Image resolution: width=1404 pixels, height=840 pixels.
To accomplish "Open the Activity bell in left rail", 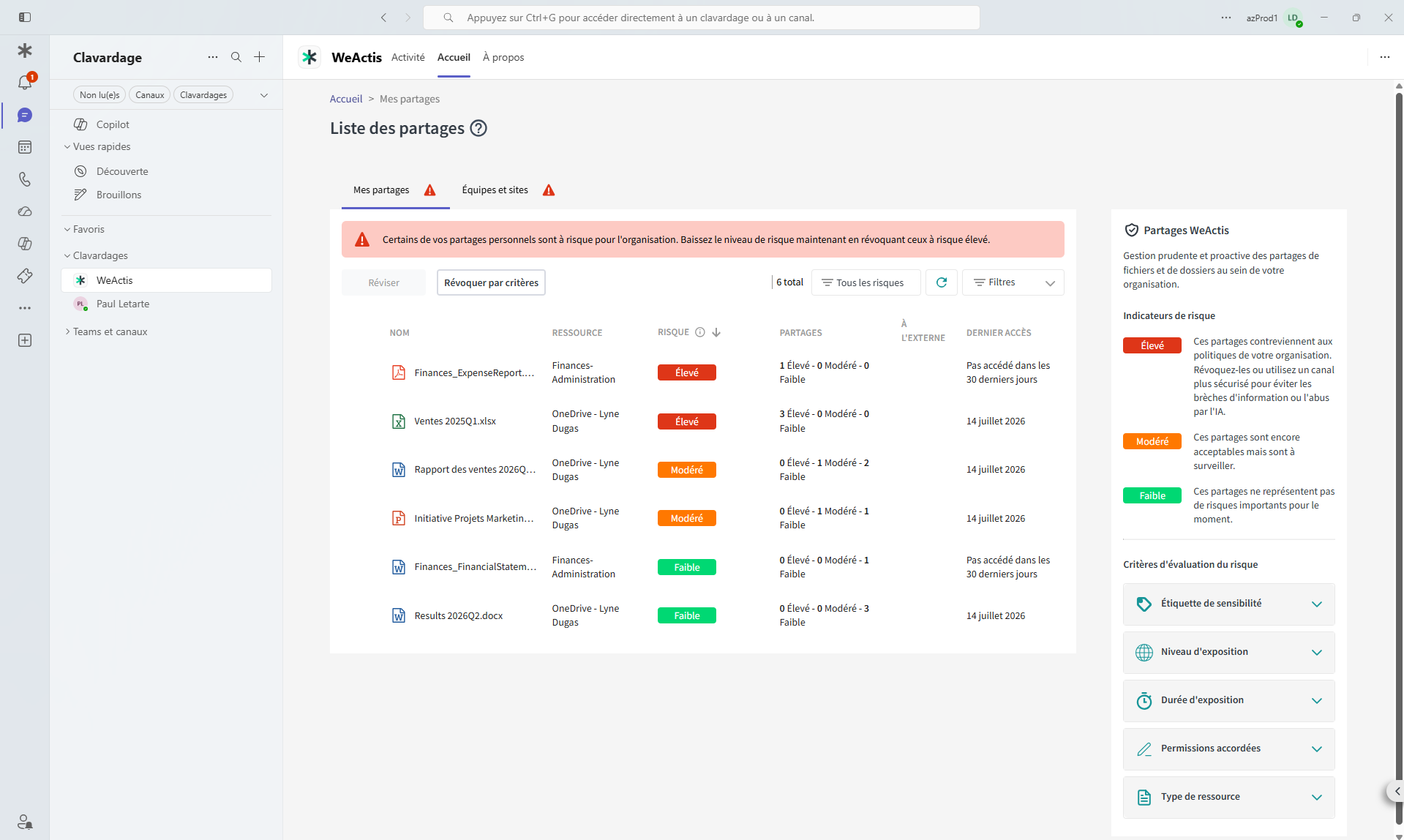I will coord(25,83).
